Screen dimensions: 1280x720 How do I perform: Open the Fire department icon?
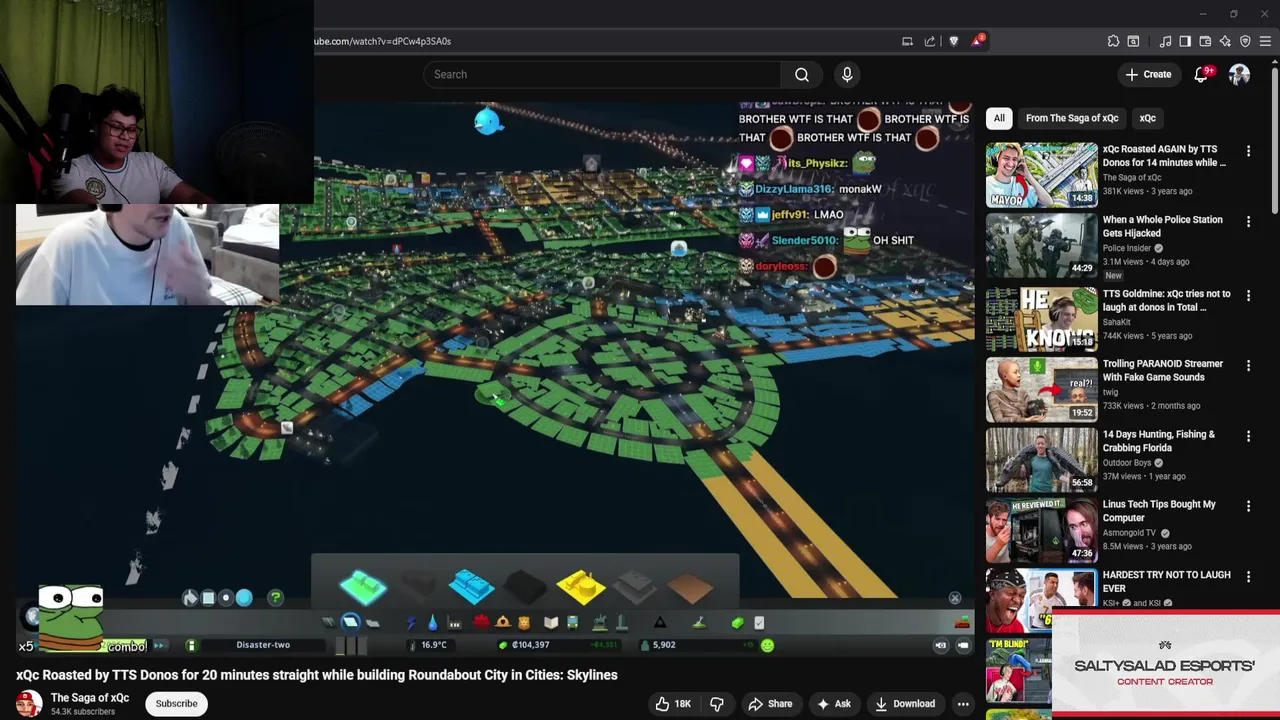pos(503,622)
